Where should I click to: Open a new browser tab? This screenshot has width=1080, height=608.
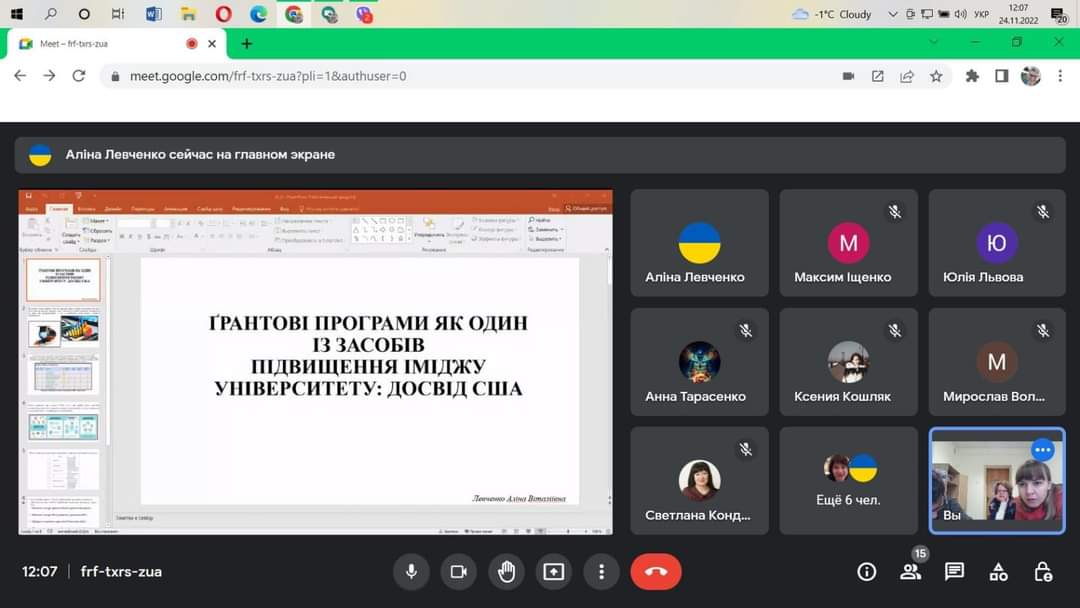[x=247, y=44]
